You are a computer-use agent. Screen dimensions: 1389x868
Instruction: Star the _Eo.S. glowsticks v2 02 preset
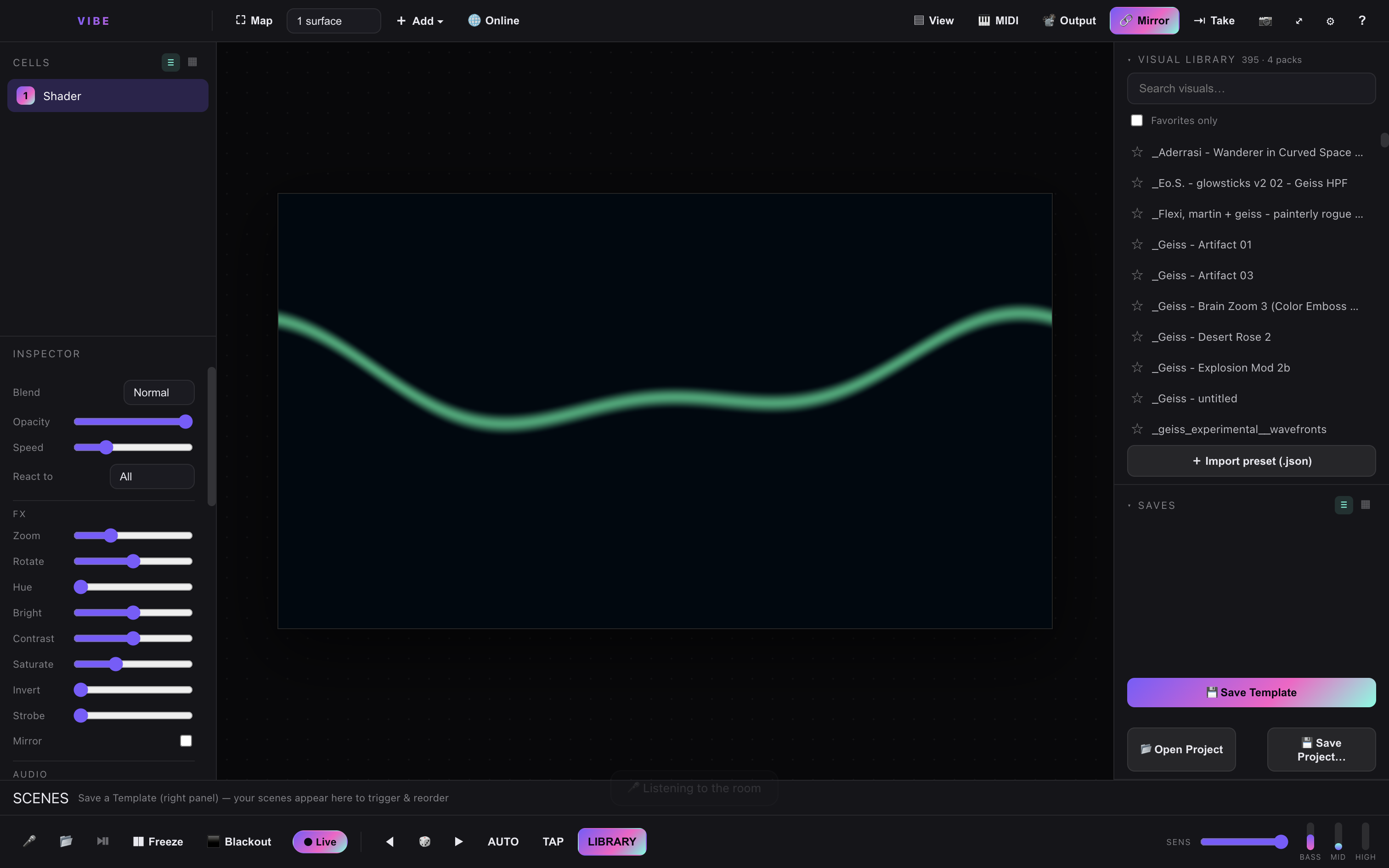click(1137, 183)
